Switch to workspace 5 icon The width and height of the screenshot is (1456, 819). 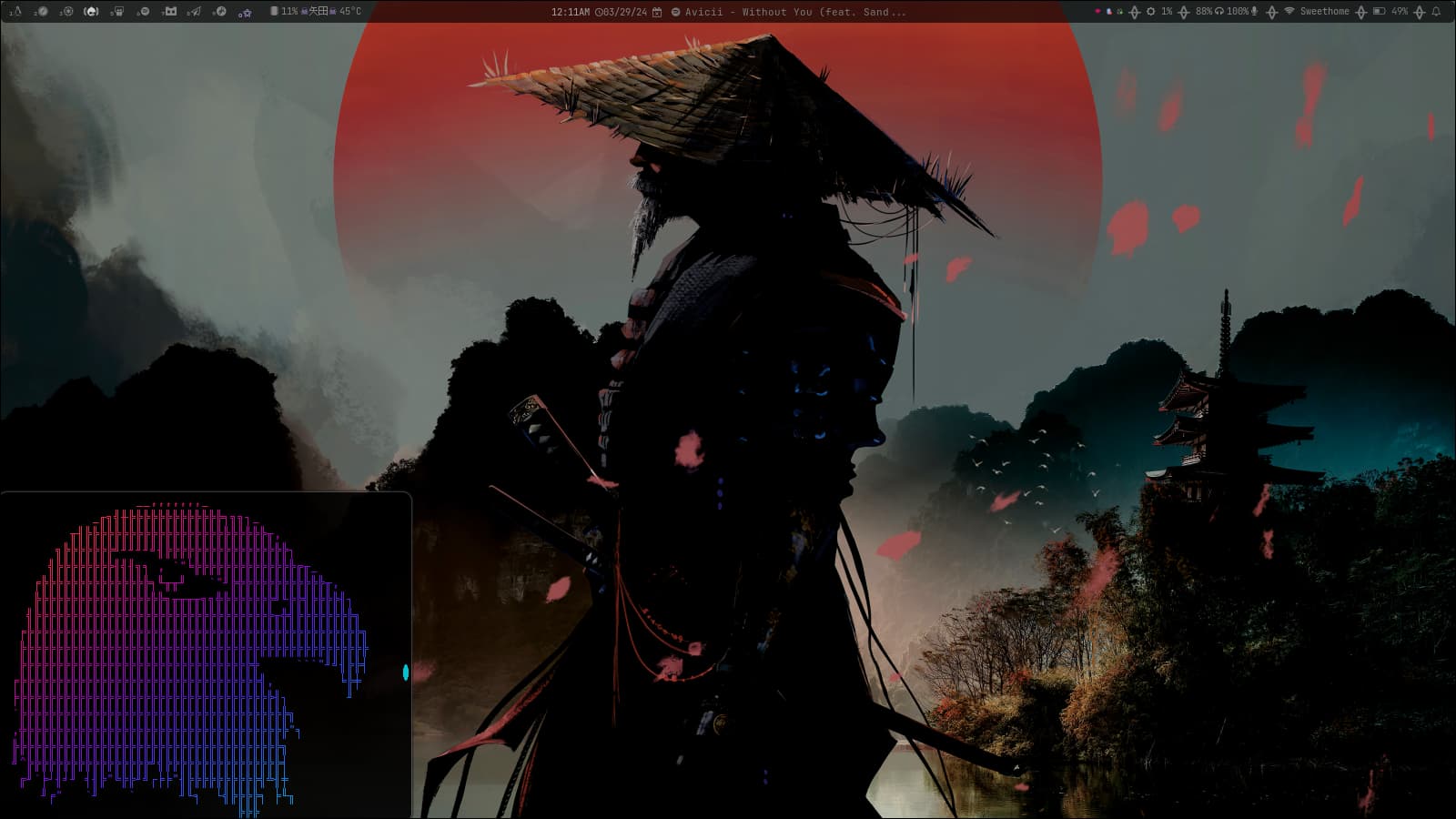coord(117,11)
